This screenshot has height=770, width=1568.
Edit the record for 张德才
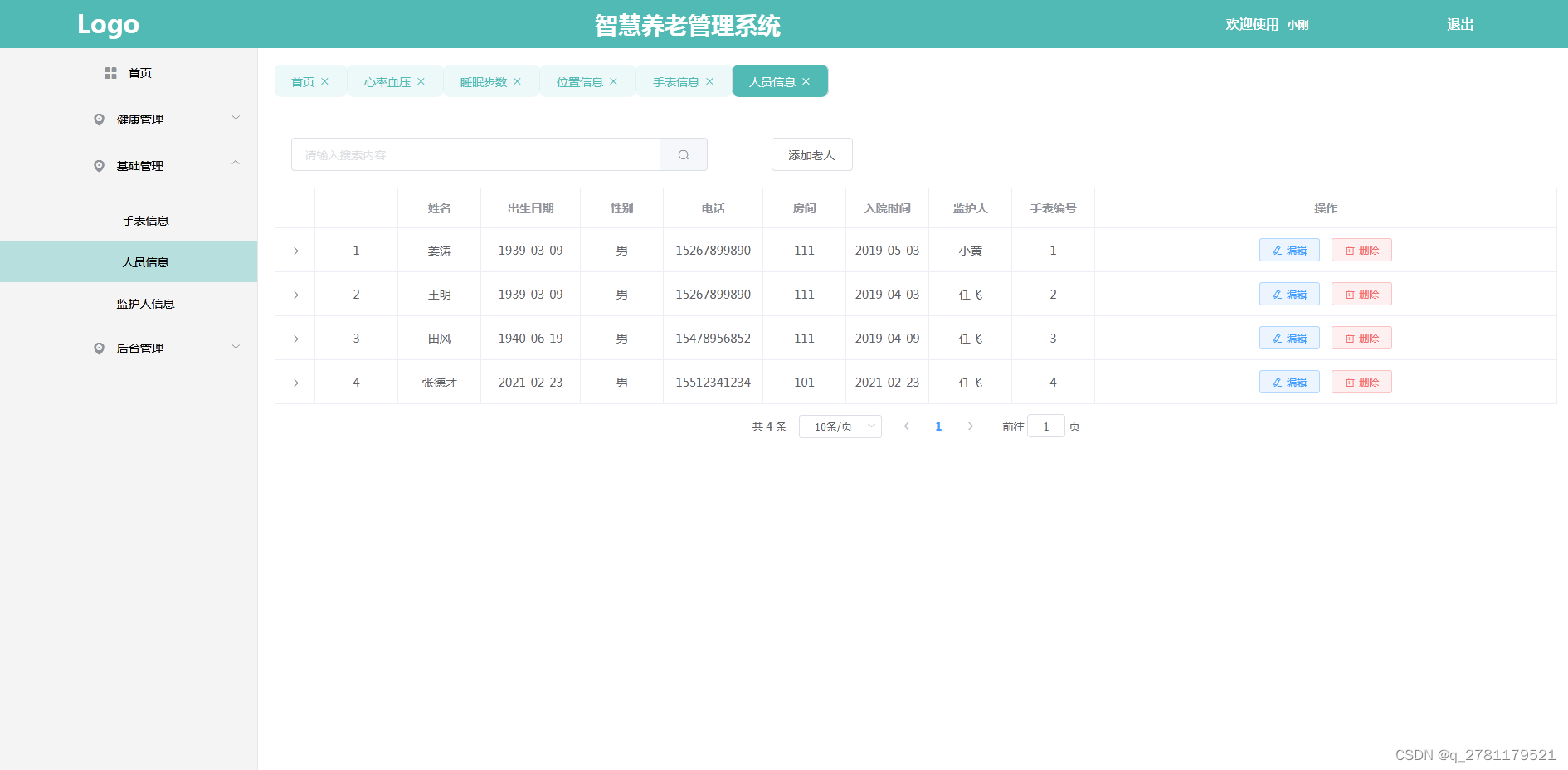click(1289, 382)
